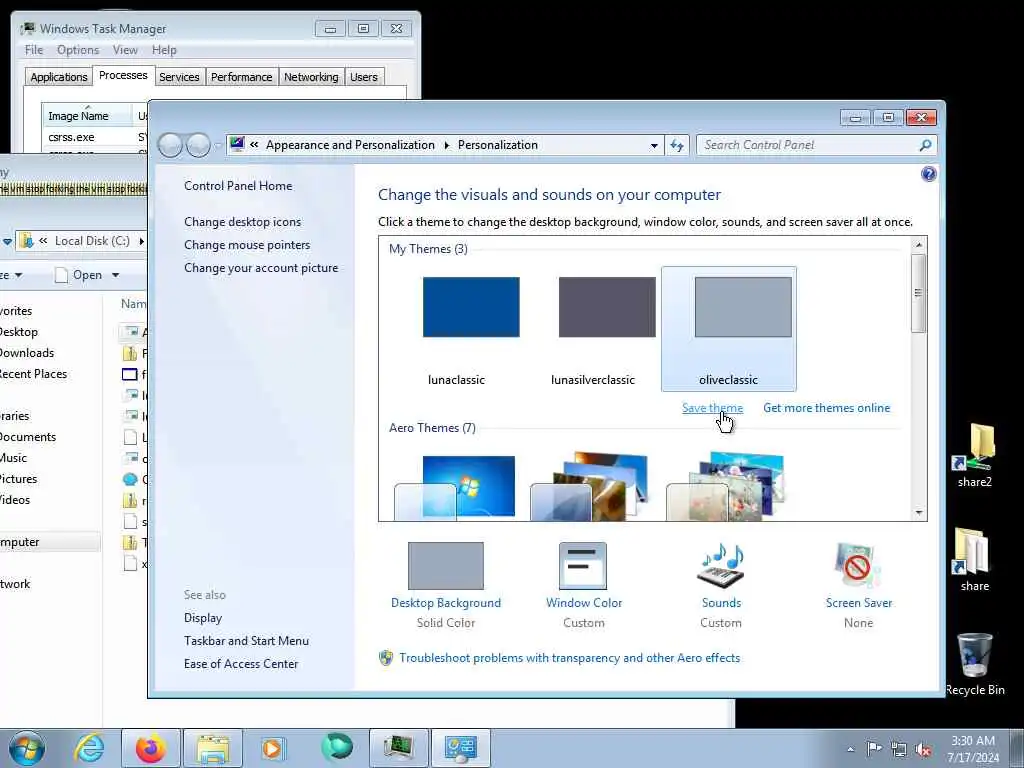Click Change mouse pointers
Viewport: 1024px width, 768px height.
(x=247, y=244)
